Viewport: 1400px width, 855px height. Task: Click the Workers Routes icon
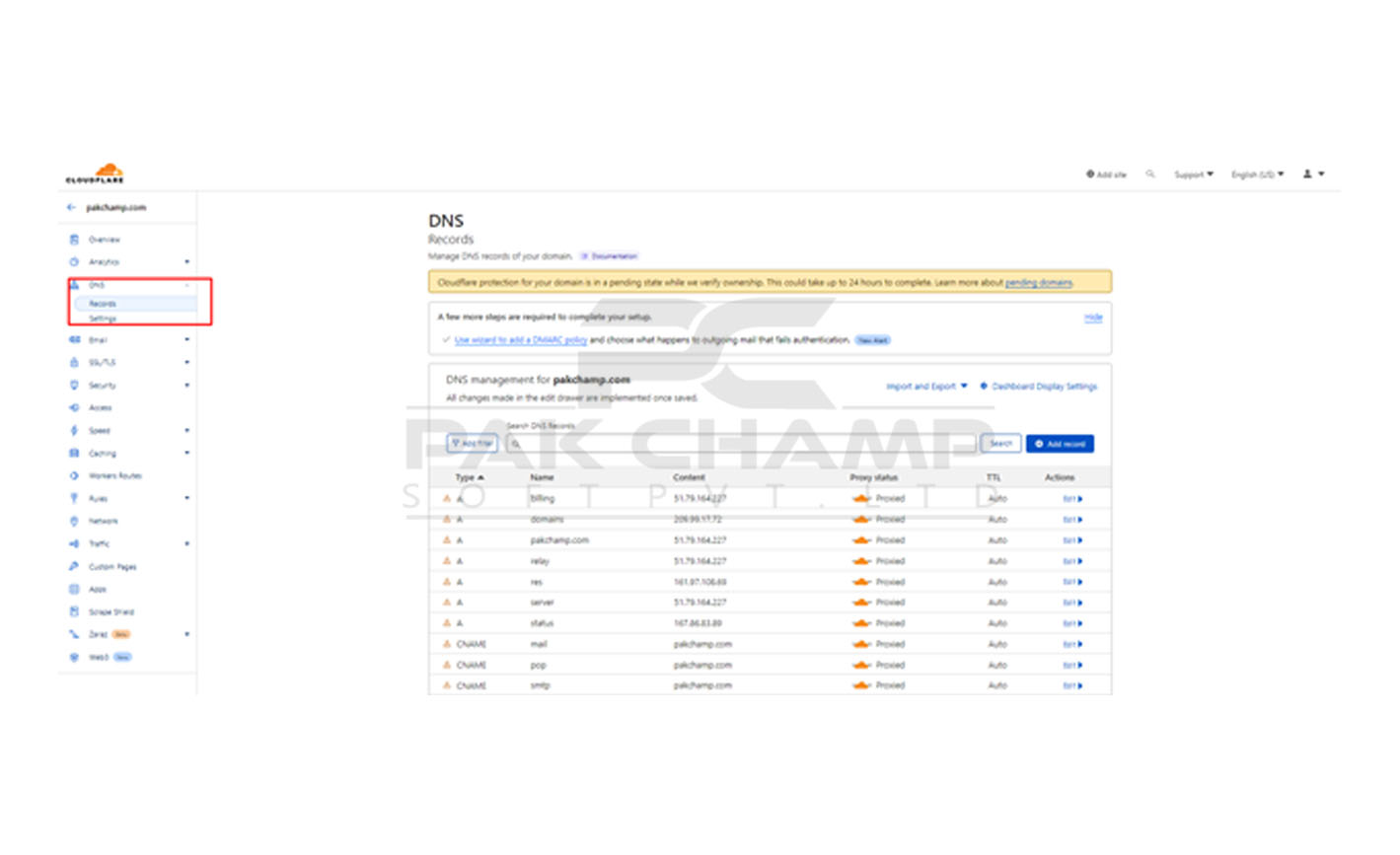tap(74, 476)
